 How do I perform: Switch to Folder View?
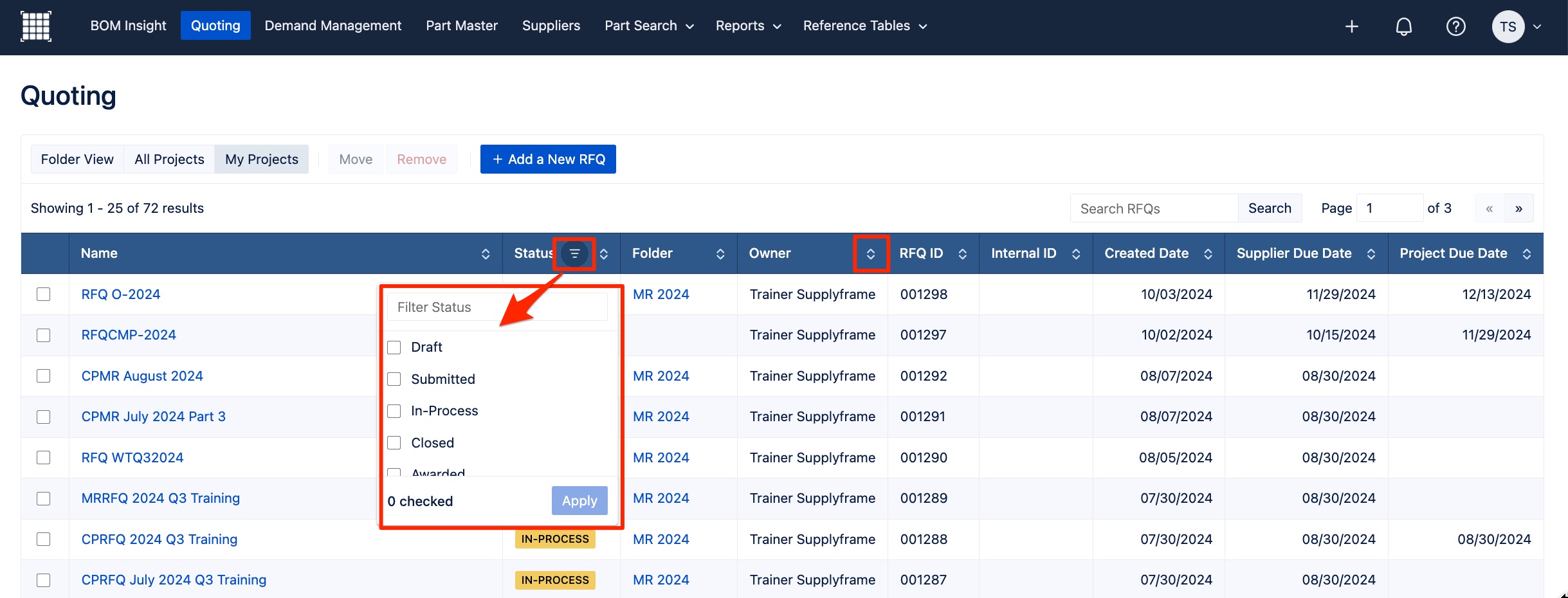coord(77,159)
